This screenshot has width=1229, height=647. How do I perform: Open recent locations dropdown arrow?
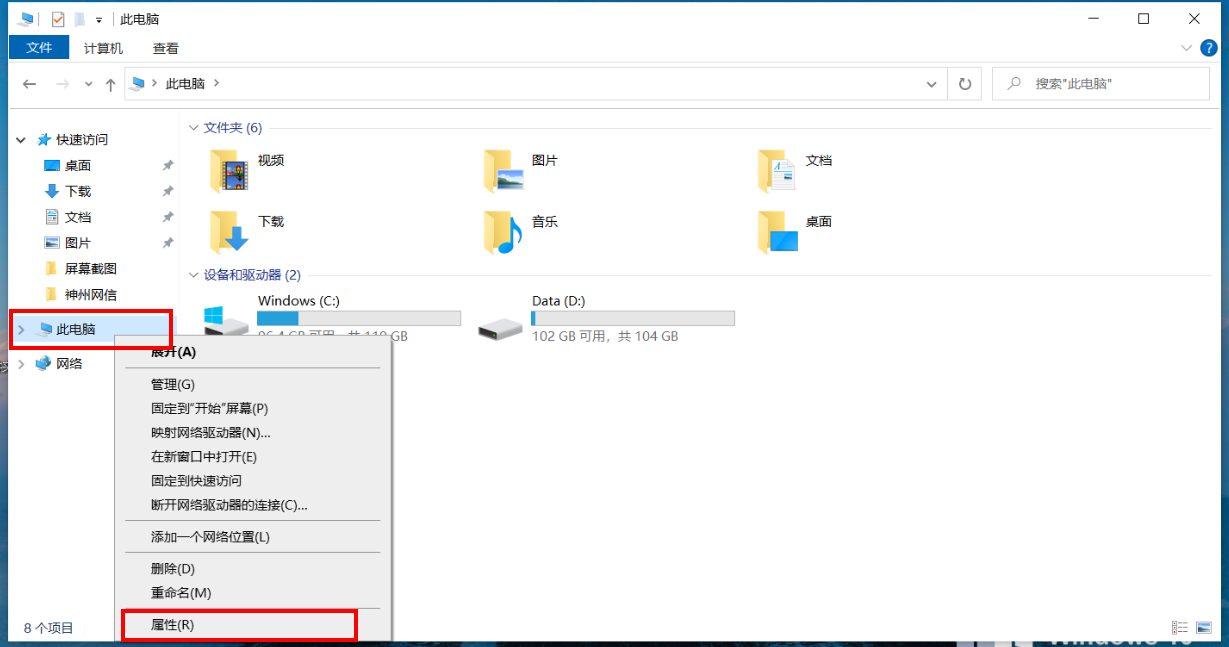click(89, 84)
